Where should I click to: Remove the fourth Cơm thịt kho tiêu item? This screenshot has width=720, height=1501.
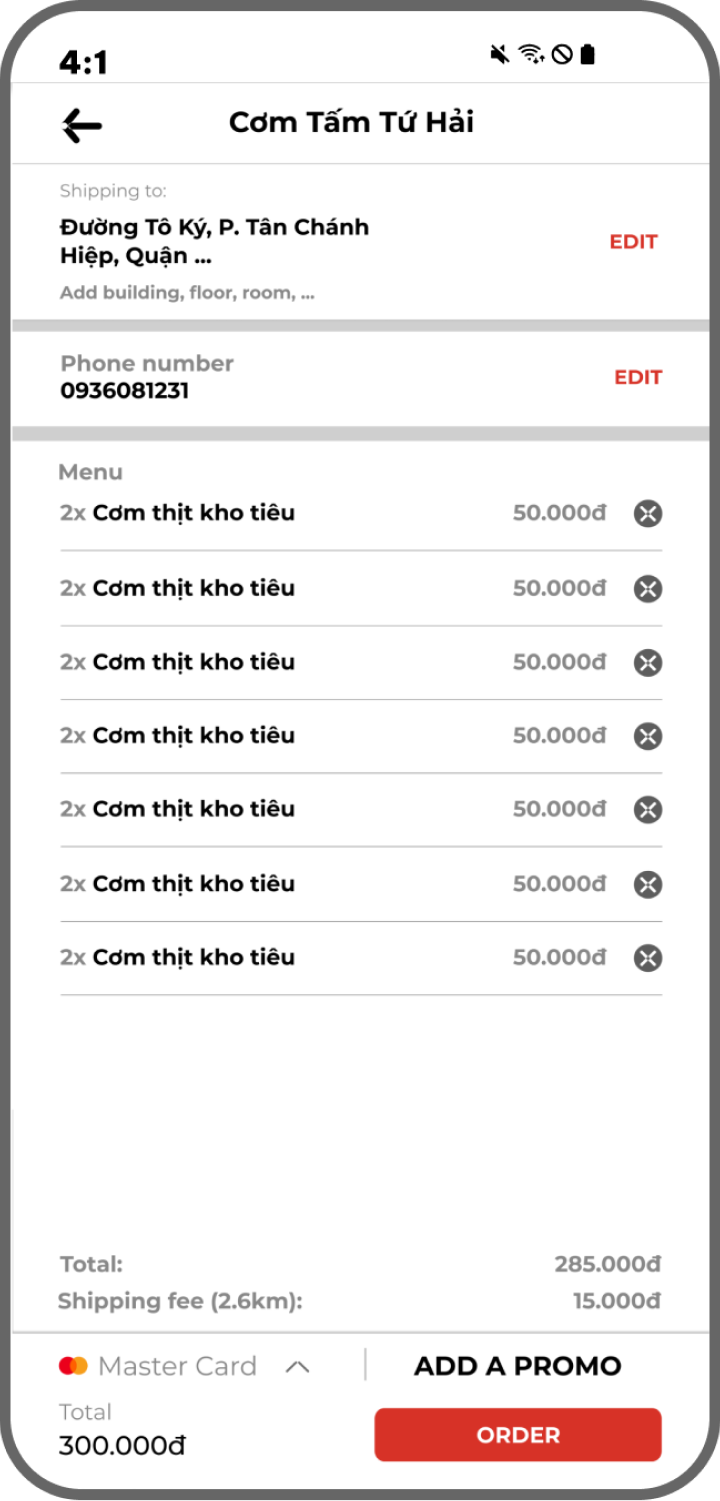point(648,736)
